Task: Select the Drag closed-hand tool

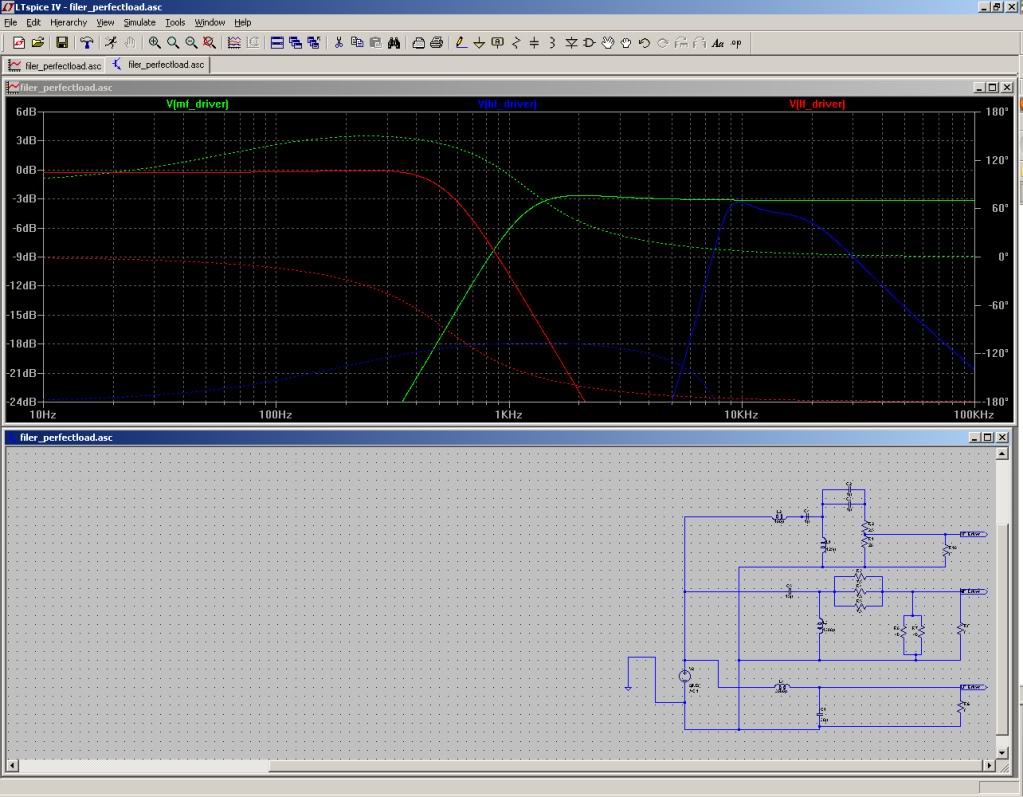Action: (626, 43)
